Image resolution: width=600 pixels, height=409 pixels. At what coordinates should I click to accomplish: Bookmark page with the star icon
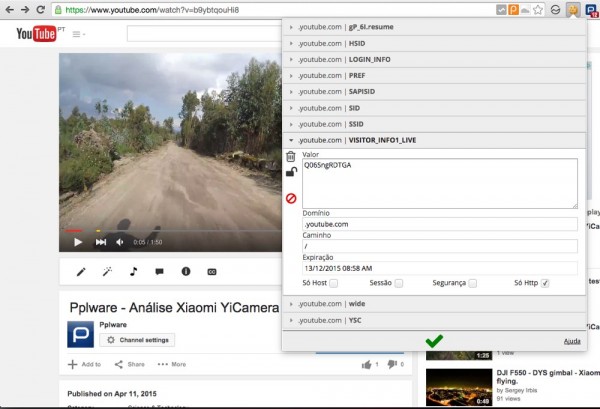tap(538, 10)
